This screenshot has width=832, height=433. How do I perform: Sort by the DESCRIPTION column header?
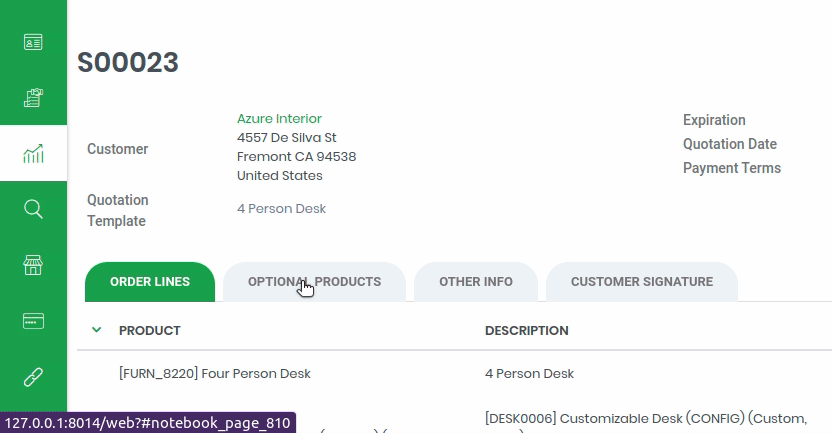[526, 331]
